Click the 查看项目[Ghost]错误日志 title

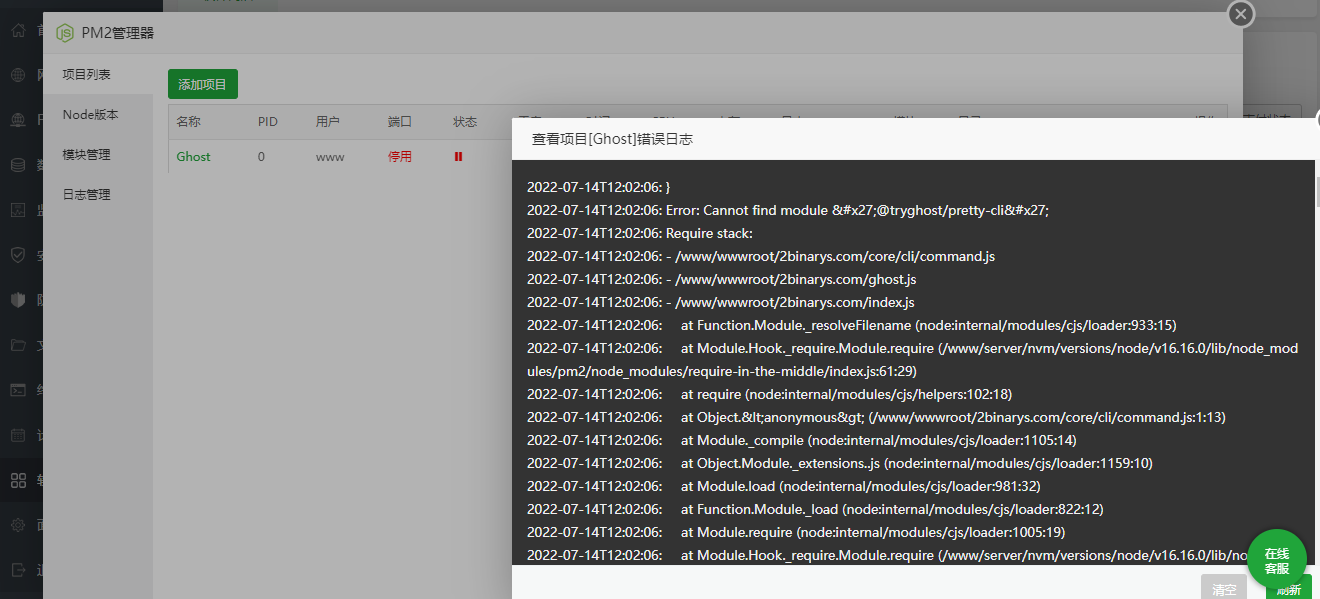[x=612, y=139]
